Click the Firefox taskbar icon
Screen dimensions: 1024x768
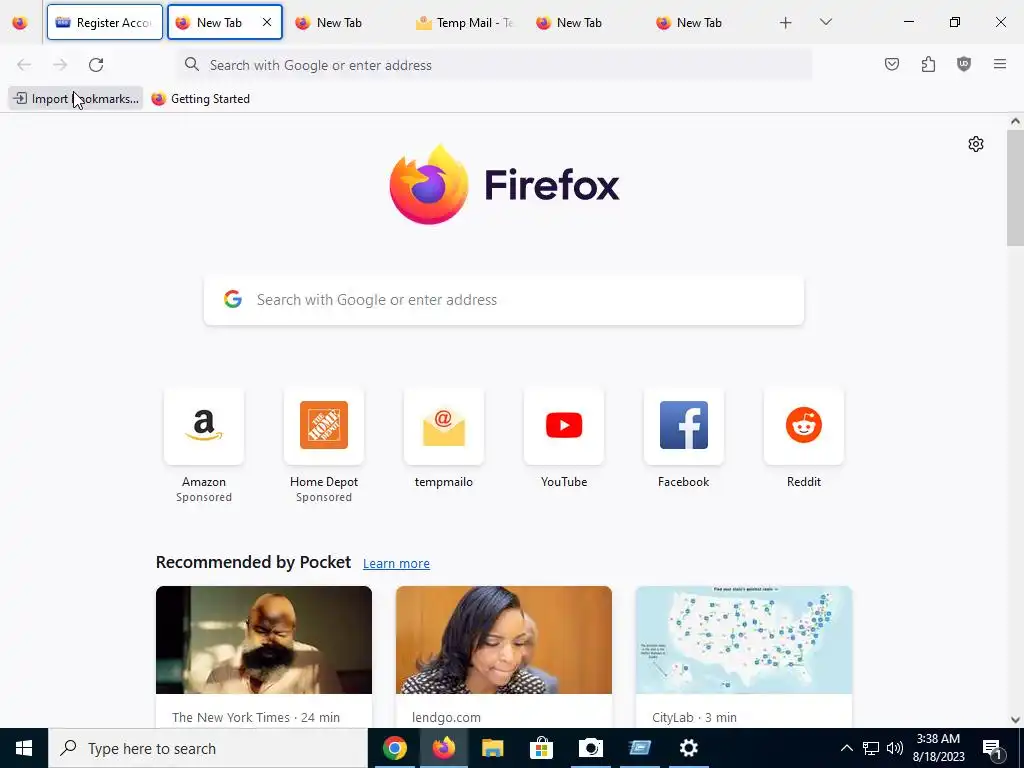point(443,748)
